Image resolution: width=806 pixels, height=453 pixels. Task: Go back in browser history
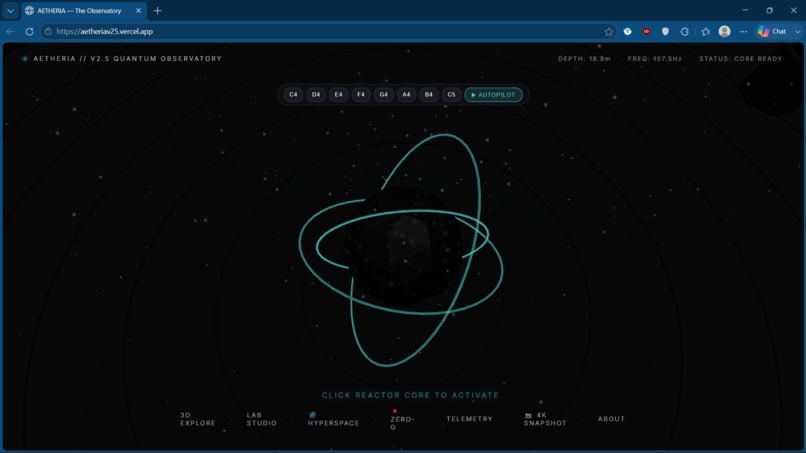(10, 31)
